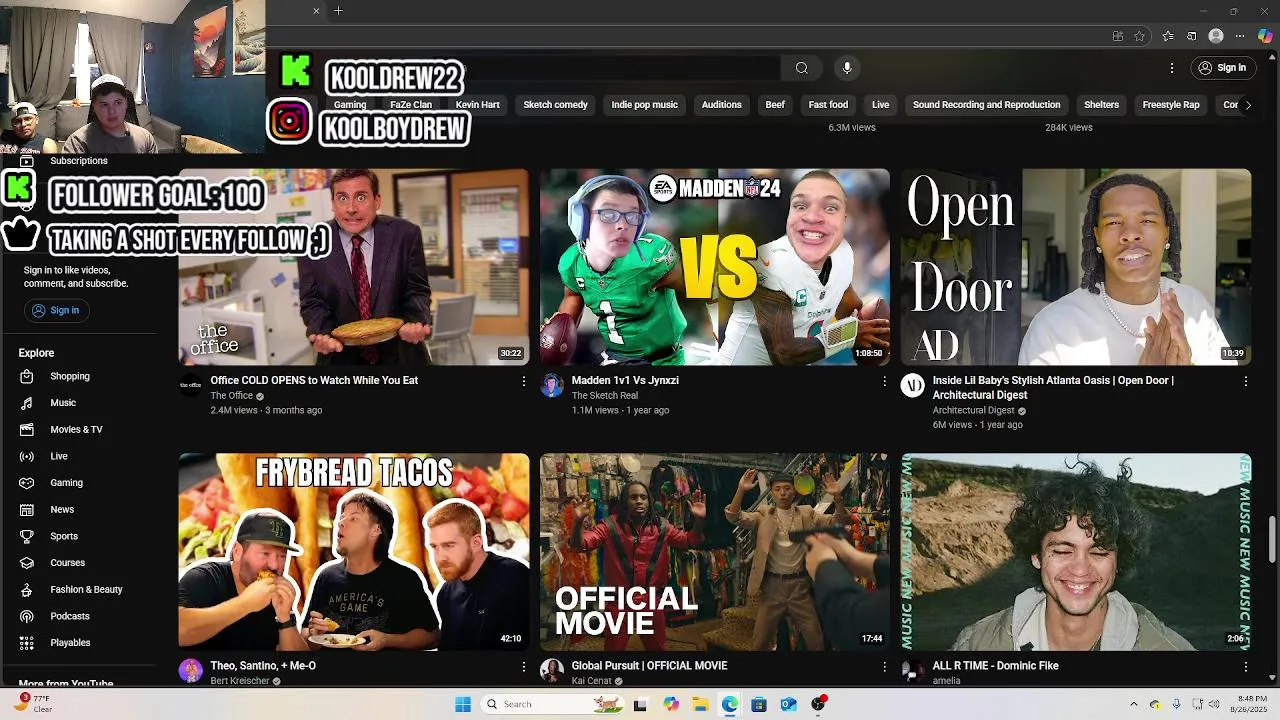
Task: Open Copilot sidebar in Edge
Action: [1265, 36]
